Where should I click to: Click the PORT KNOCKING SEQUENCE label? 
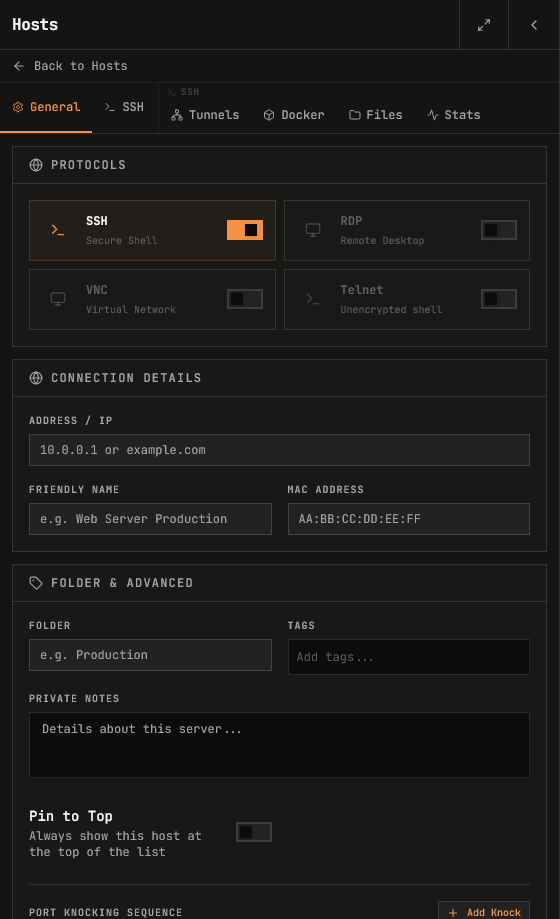point(106,913)
